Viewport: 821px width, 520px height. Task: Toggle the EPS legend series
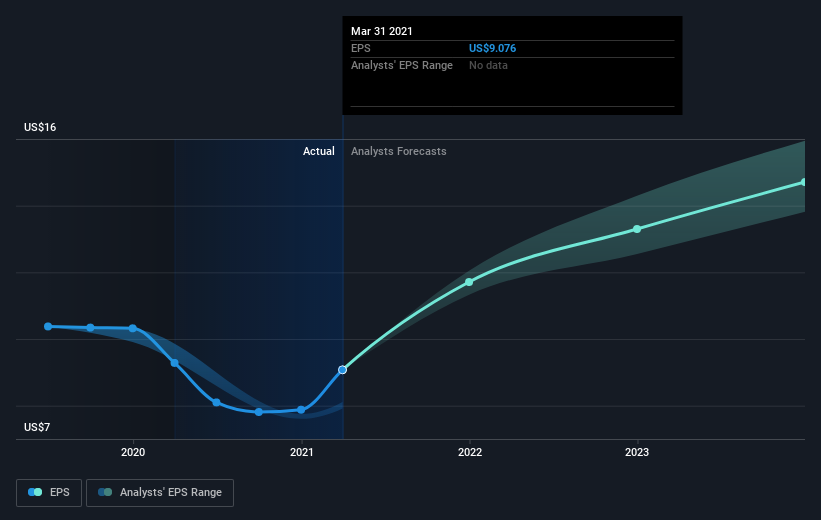click(49, 493)
